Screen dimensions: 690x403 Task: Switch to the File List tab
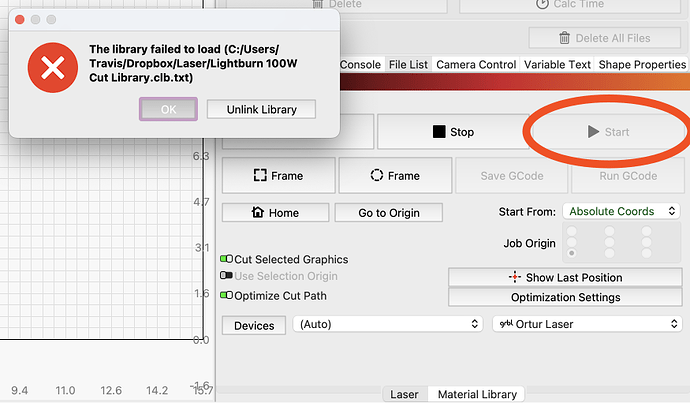pyautogui.click(x=408, y=65)
